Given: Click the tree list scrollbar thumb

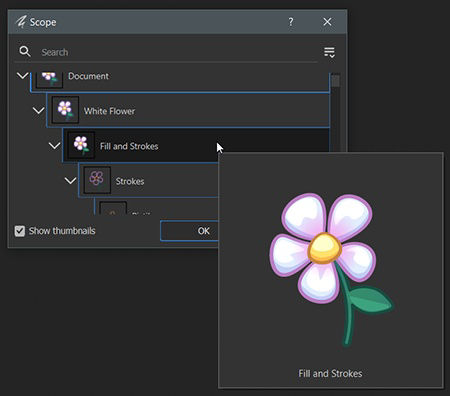Looking at the screenshot, I should 335,80.
